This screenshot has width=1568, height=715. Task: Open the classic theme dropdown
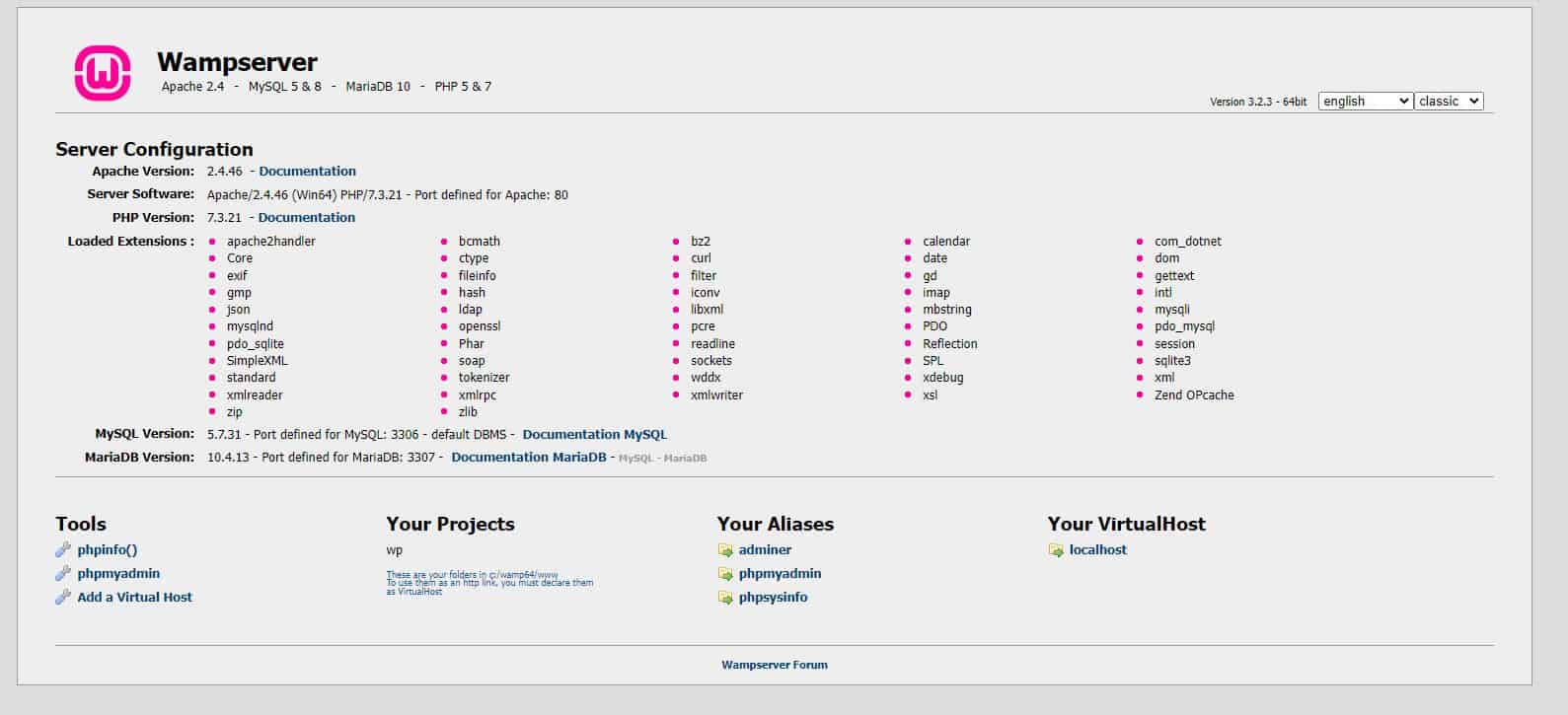1449,101
